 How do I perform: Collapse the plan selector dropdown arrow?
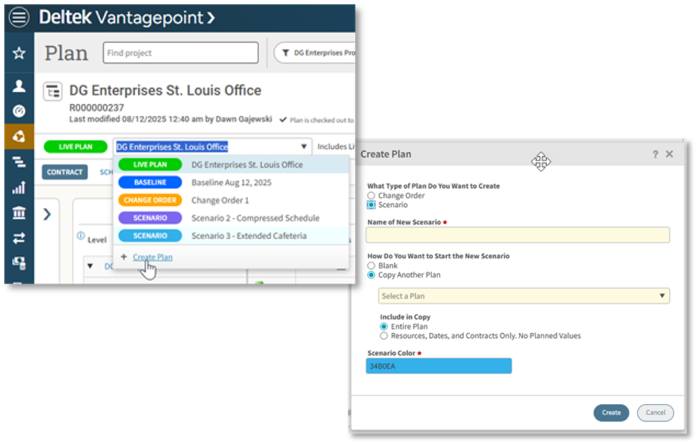pyautogui.click(x=303, y=146)
